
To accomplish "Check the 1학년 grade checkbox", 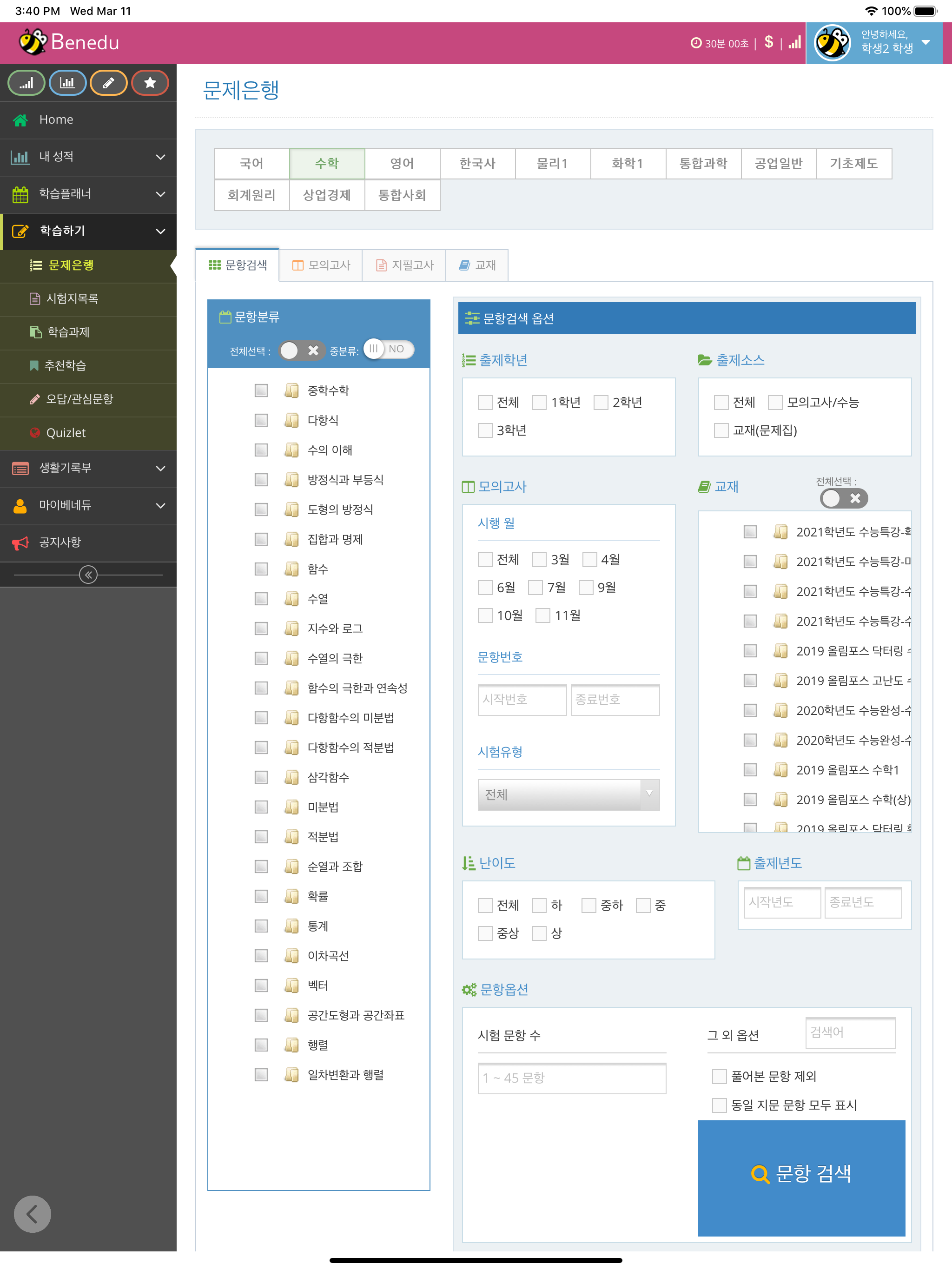I will [539, 403].
